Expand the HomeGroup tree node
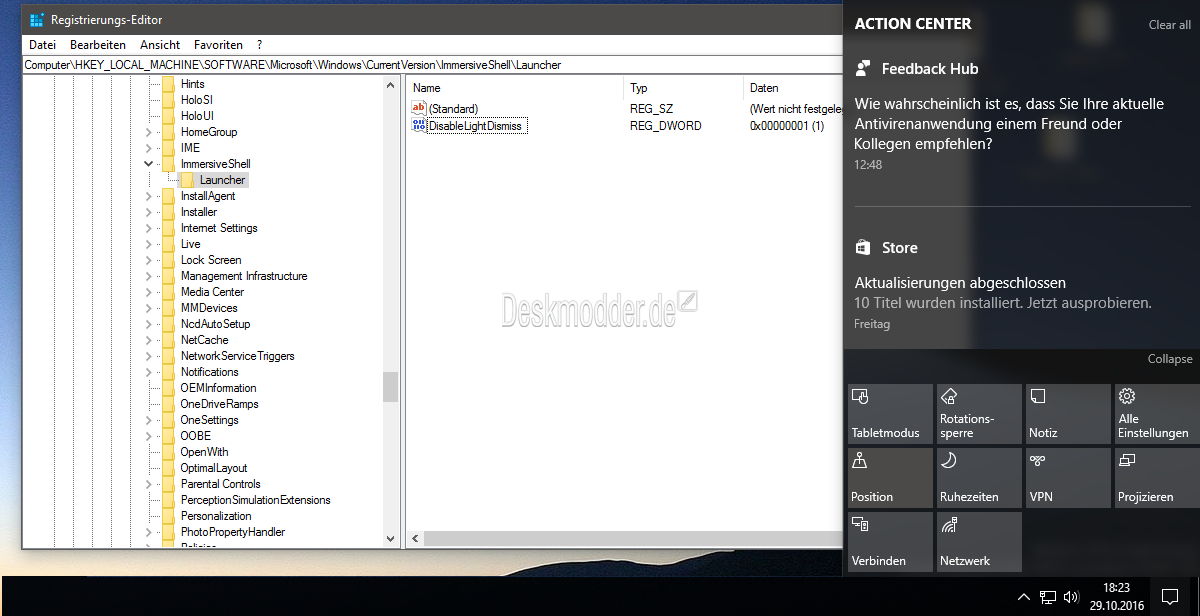1200x616 pixels. [x=148, y=132]
